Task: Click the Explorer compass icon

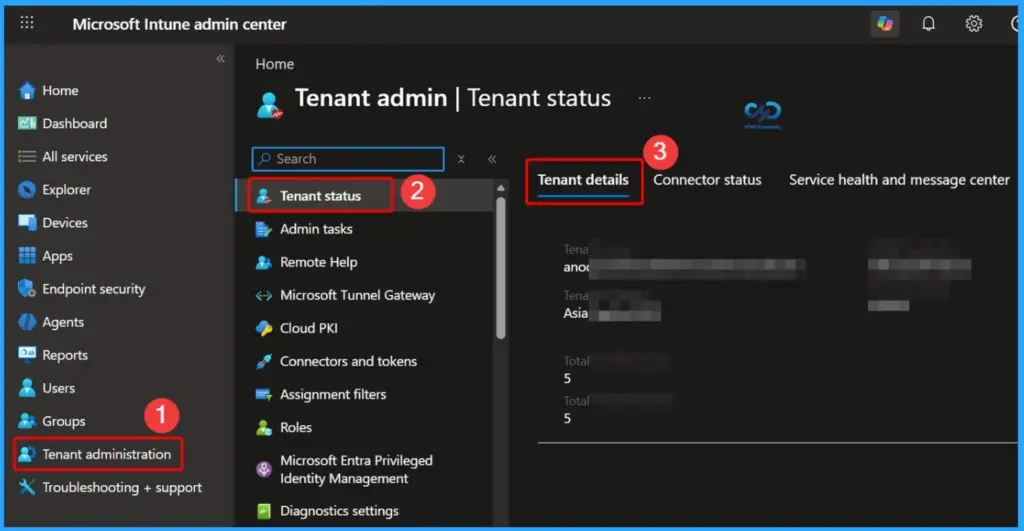Action: (27, 190)
